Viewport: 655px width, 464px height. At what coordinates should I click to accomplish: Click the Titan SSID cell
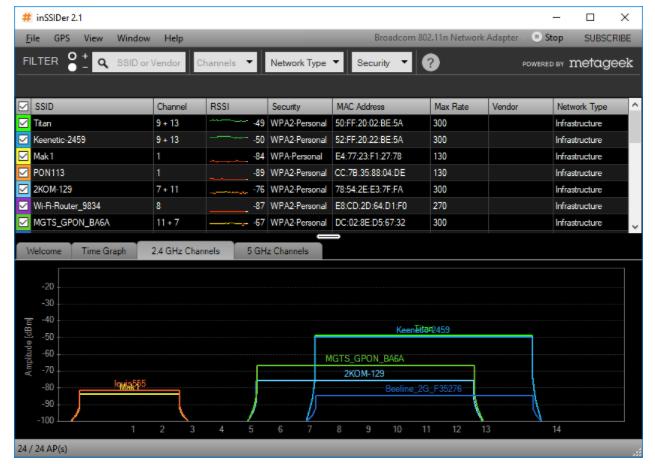pyautogui.click(x=92, y=123)
